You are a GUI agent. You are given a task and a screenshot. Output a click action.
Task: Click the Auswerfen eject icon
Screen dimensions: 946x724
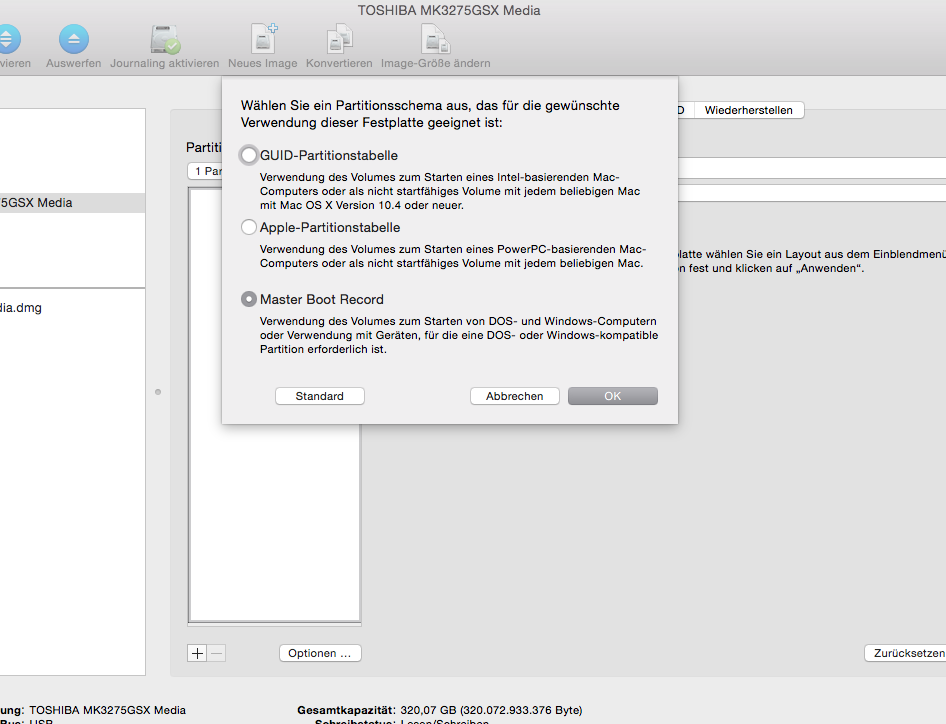[74, 39]
